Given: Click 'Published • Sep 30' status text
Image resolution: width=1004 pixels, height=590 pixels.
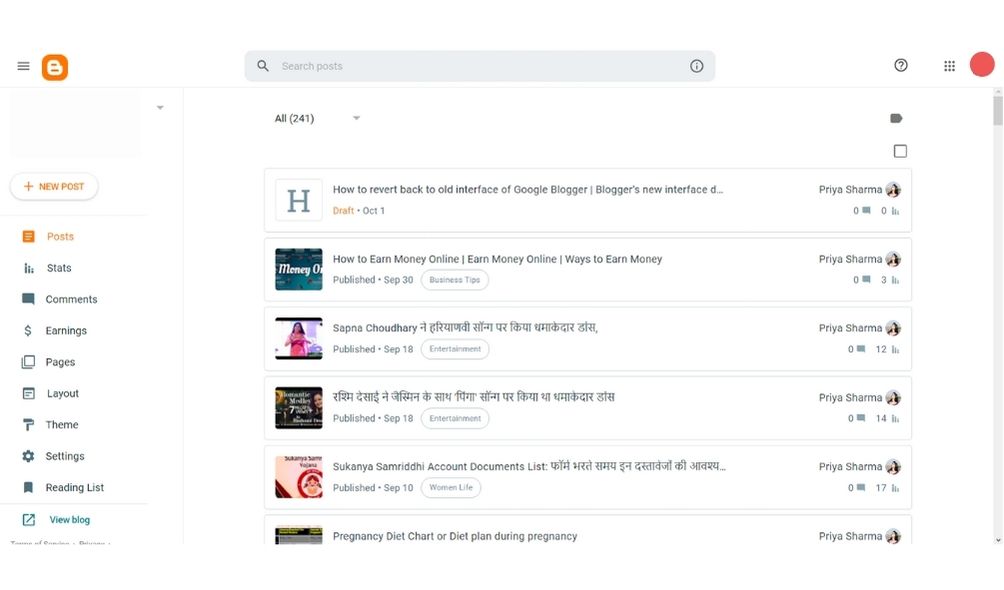Looking at the screenshot, I should [373, 280].
